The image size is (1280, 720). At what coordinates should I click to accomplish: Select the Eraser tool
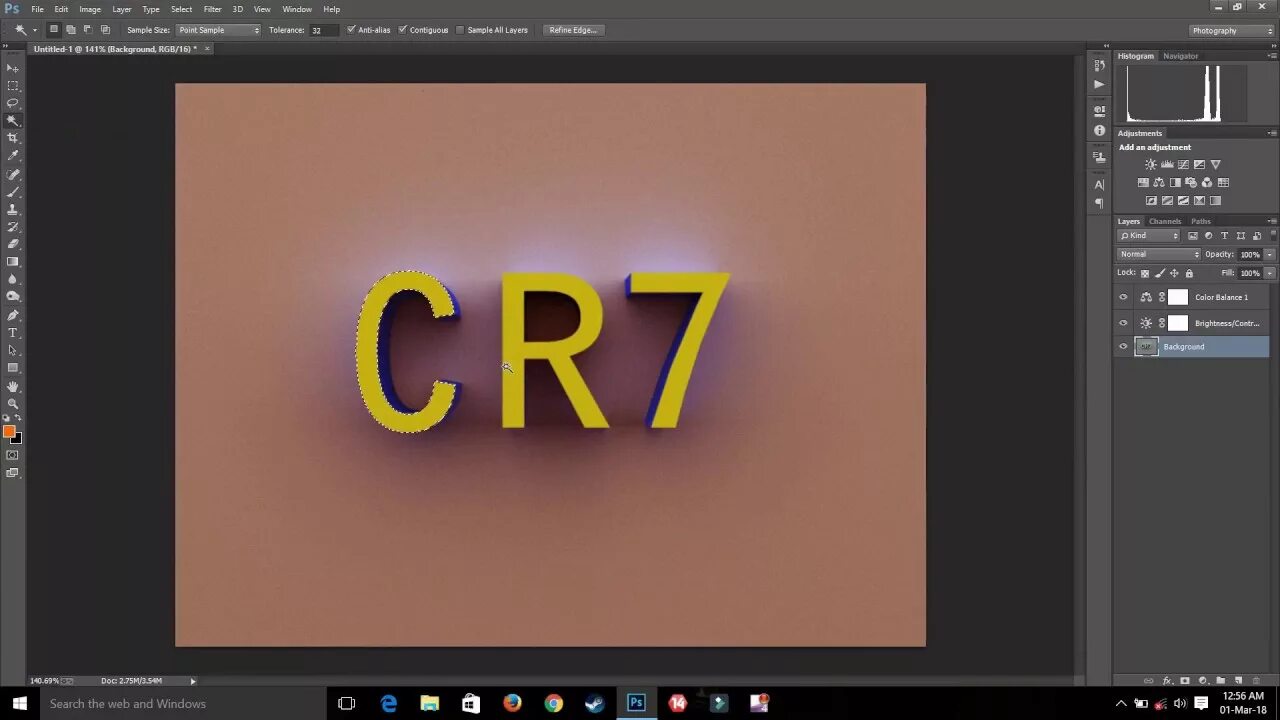pos(13,244)
